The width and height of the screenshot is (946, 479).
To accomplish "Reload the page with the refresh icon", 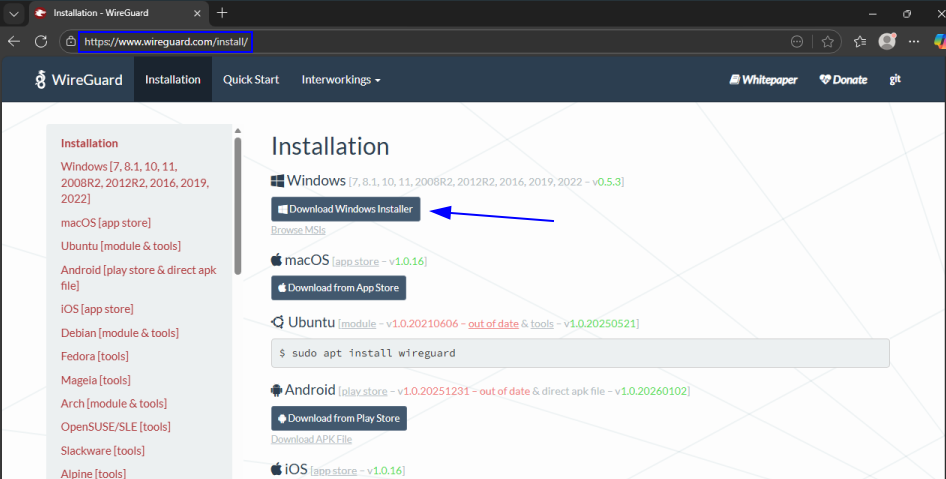I will tap(41, 42).
